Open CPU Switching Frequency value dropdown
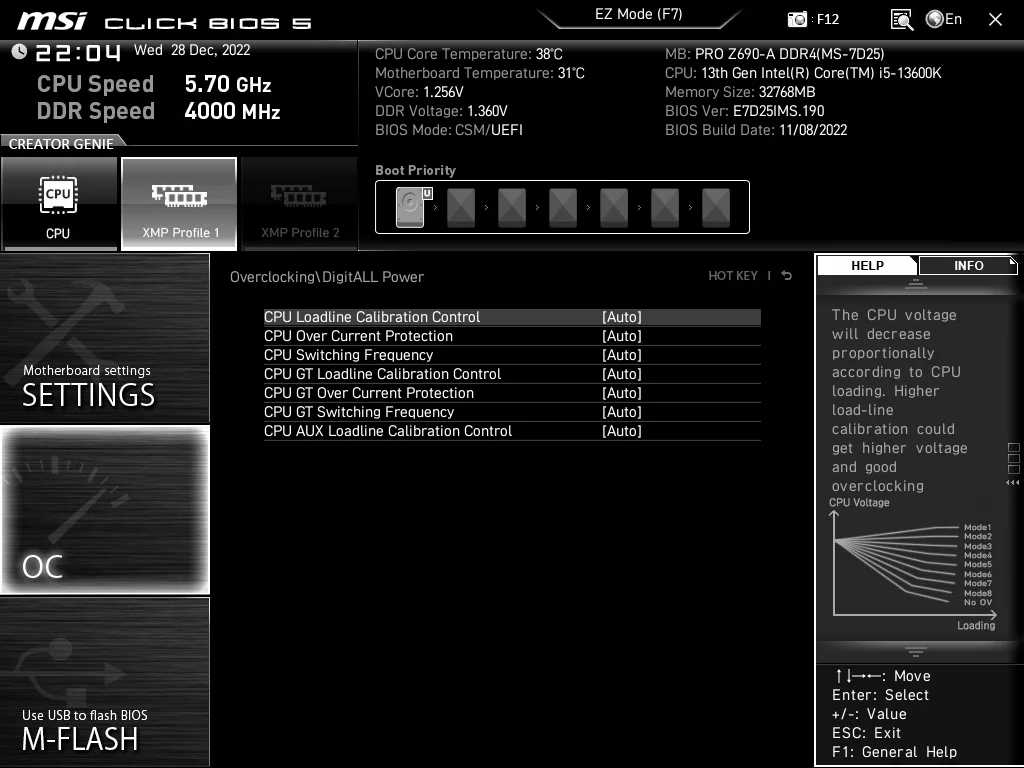 pos(622,355)
